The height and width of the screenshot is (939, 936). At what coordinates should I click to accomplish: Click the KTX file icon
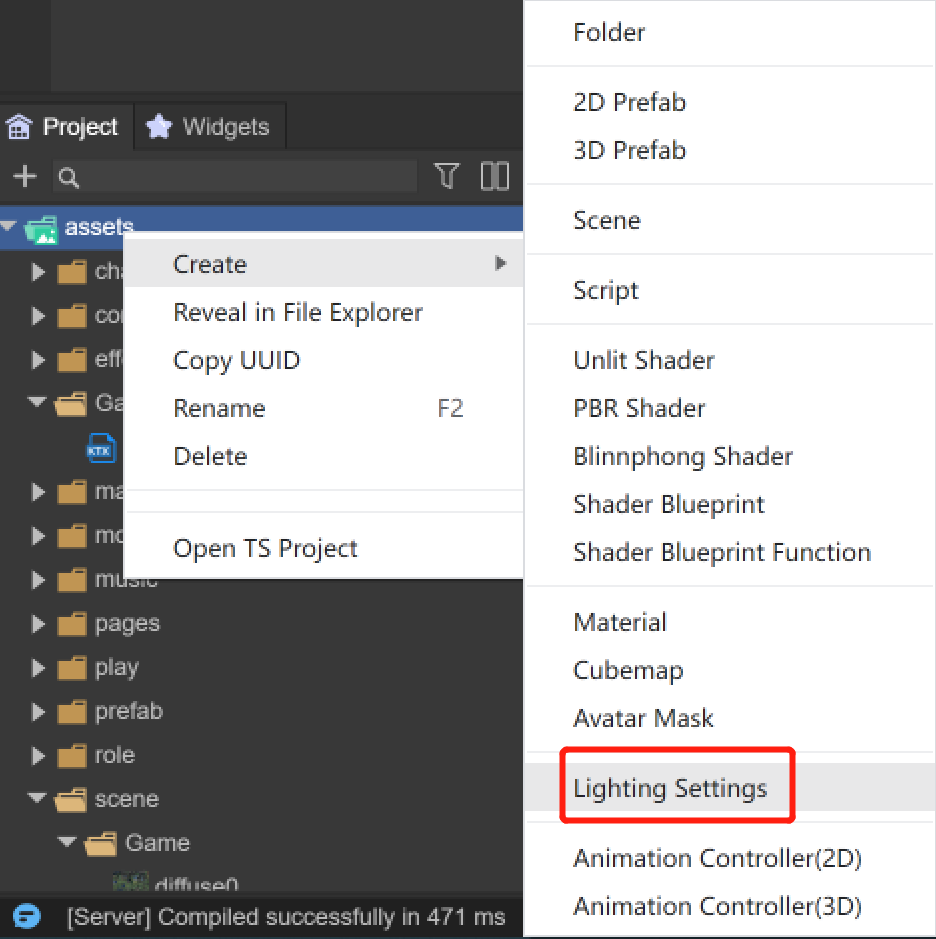101,449
